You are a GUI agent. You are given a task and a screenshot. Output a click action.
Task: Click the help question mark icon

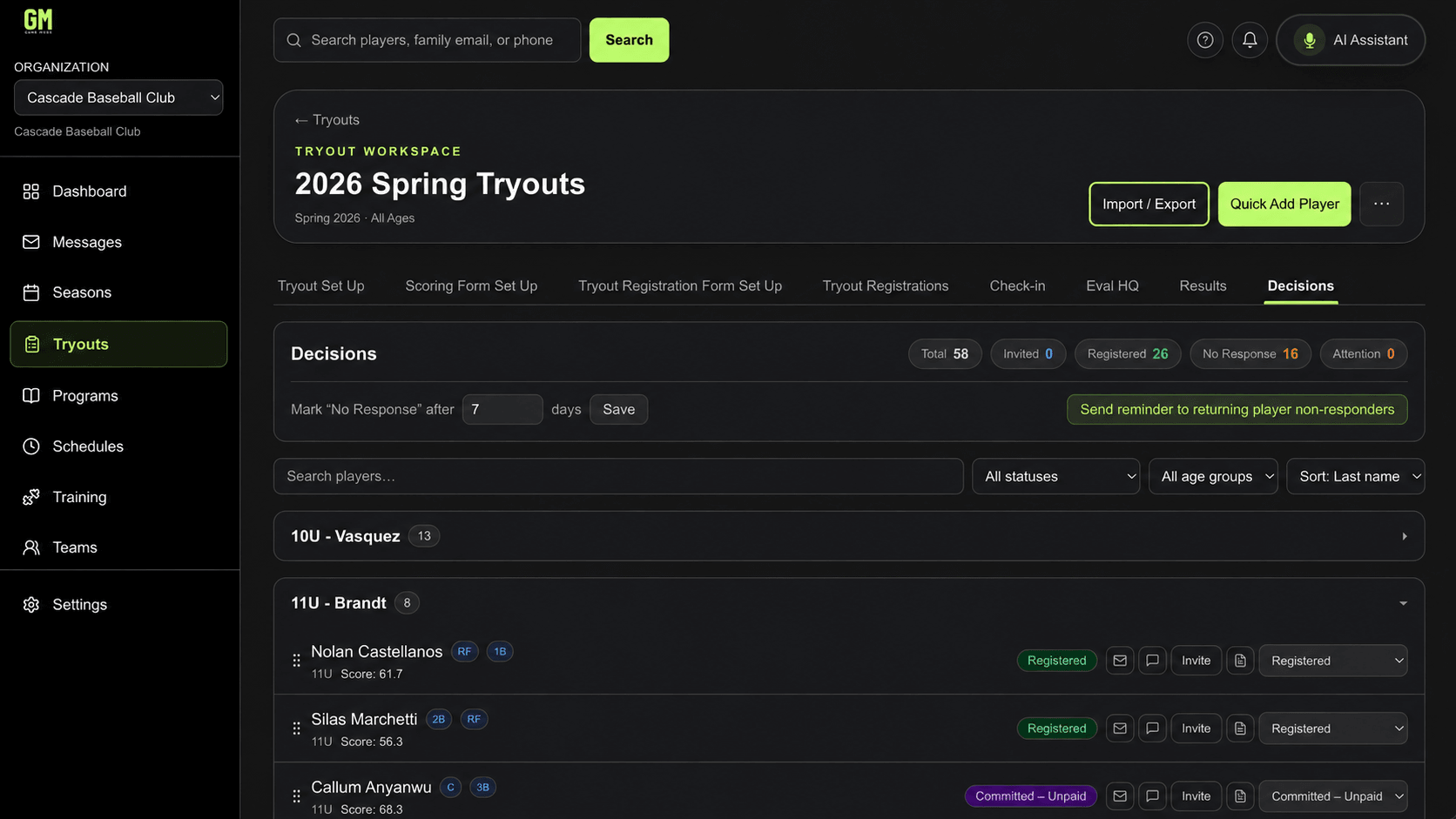(x=1205, y=40)
